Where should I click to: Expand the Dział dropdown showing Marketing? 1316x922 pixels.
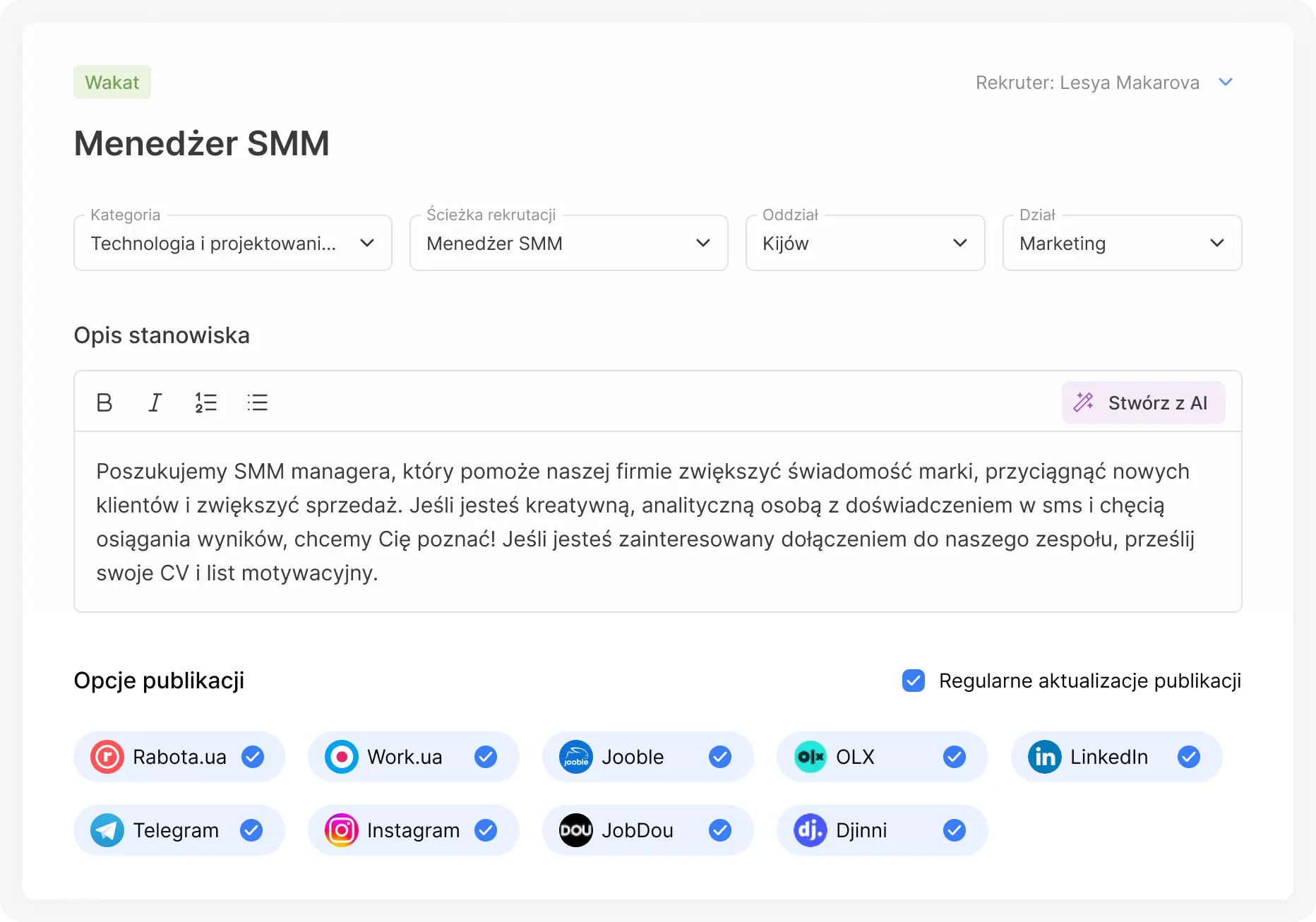coord(1122,244)
